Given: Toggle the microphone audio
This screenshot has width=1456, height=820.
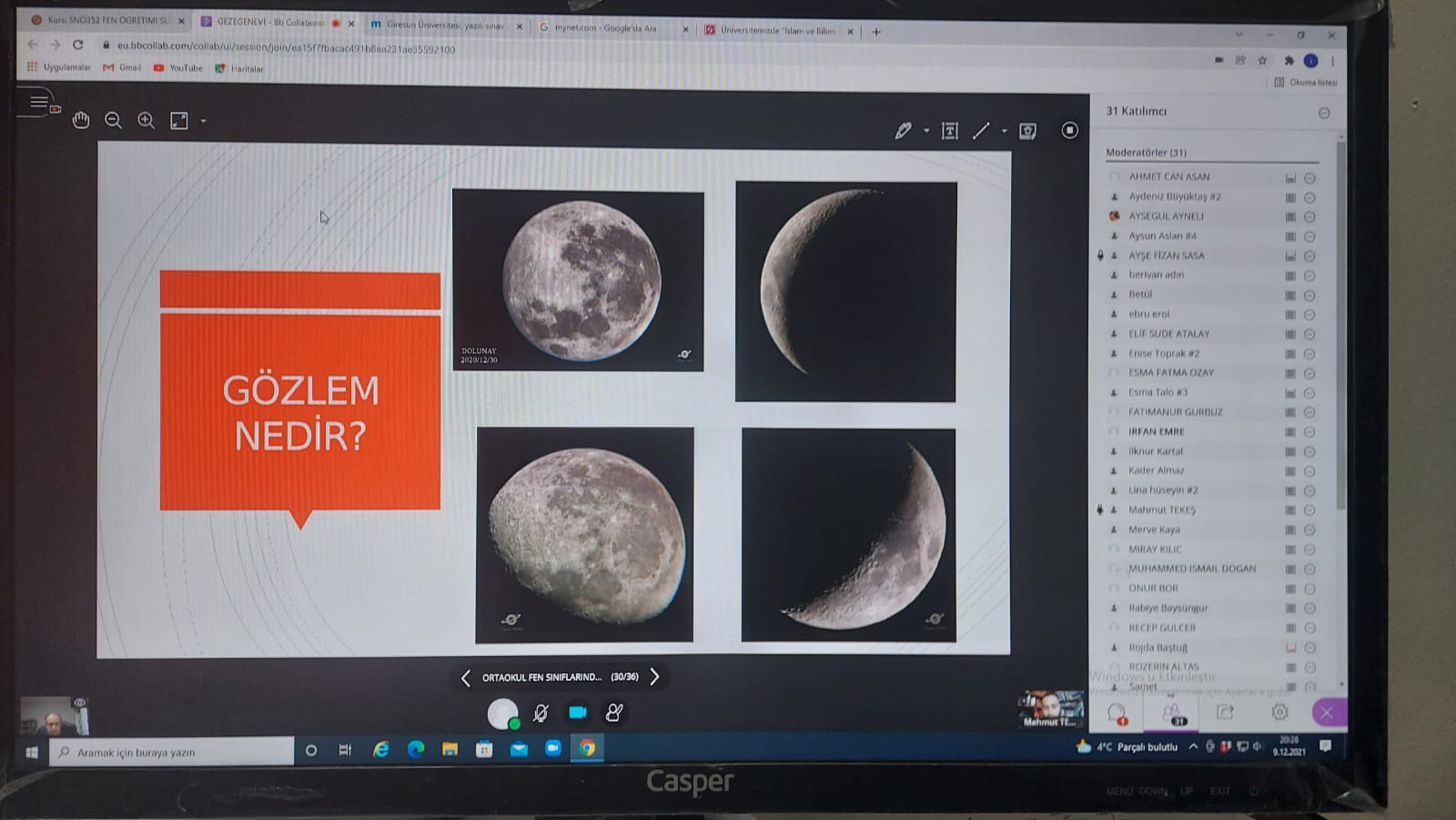Looking at the screenshot, I should [x=541, y=714].
